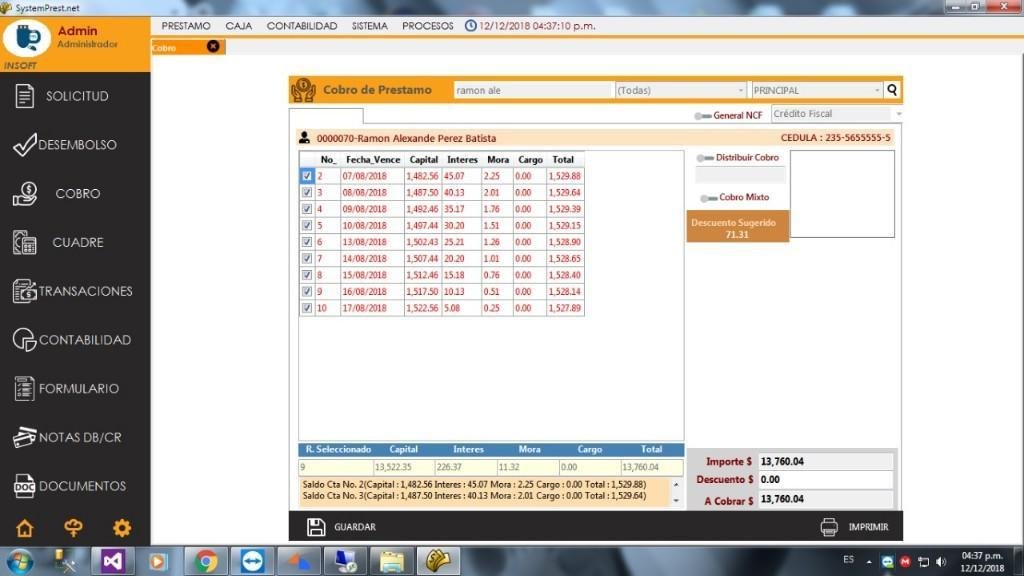Image resolution: width=1024 pixels, height=576 pixels.
Task: Select total cell 1,527.89
Action: (x=565, y=308)
